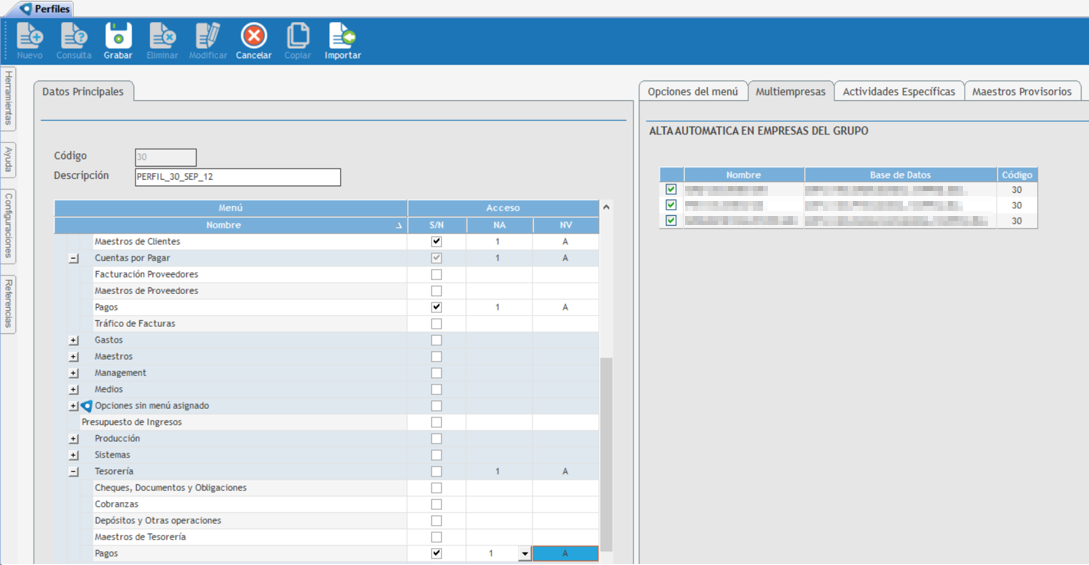Click the S/N column header
Screen dimensions: 1089x565
point(437,226)
